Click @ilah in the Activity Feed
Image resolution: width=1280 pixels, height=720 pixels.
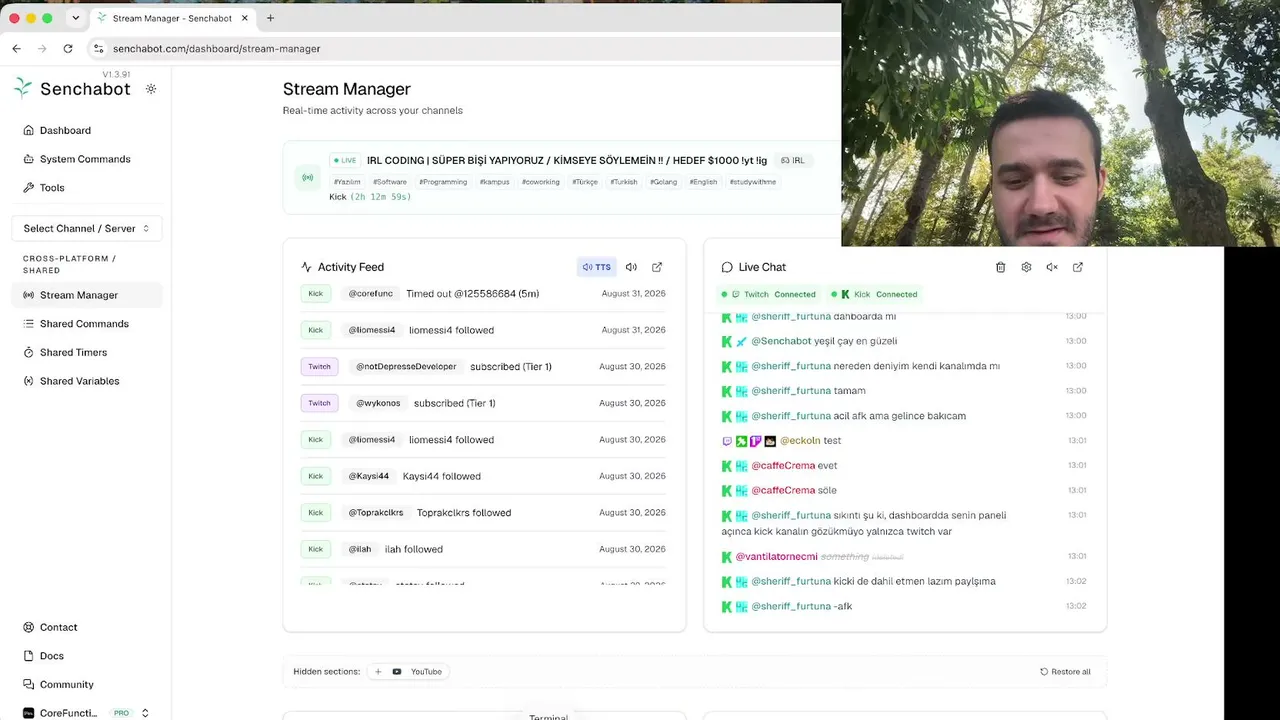[x=360, y=549]
